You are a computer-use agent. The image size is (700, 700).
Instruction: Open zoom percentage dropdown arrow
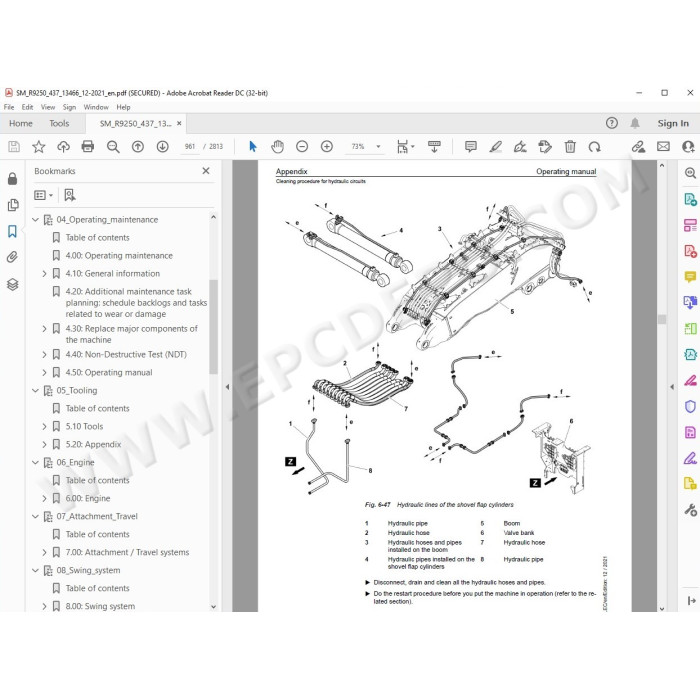tap(379, 146)
